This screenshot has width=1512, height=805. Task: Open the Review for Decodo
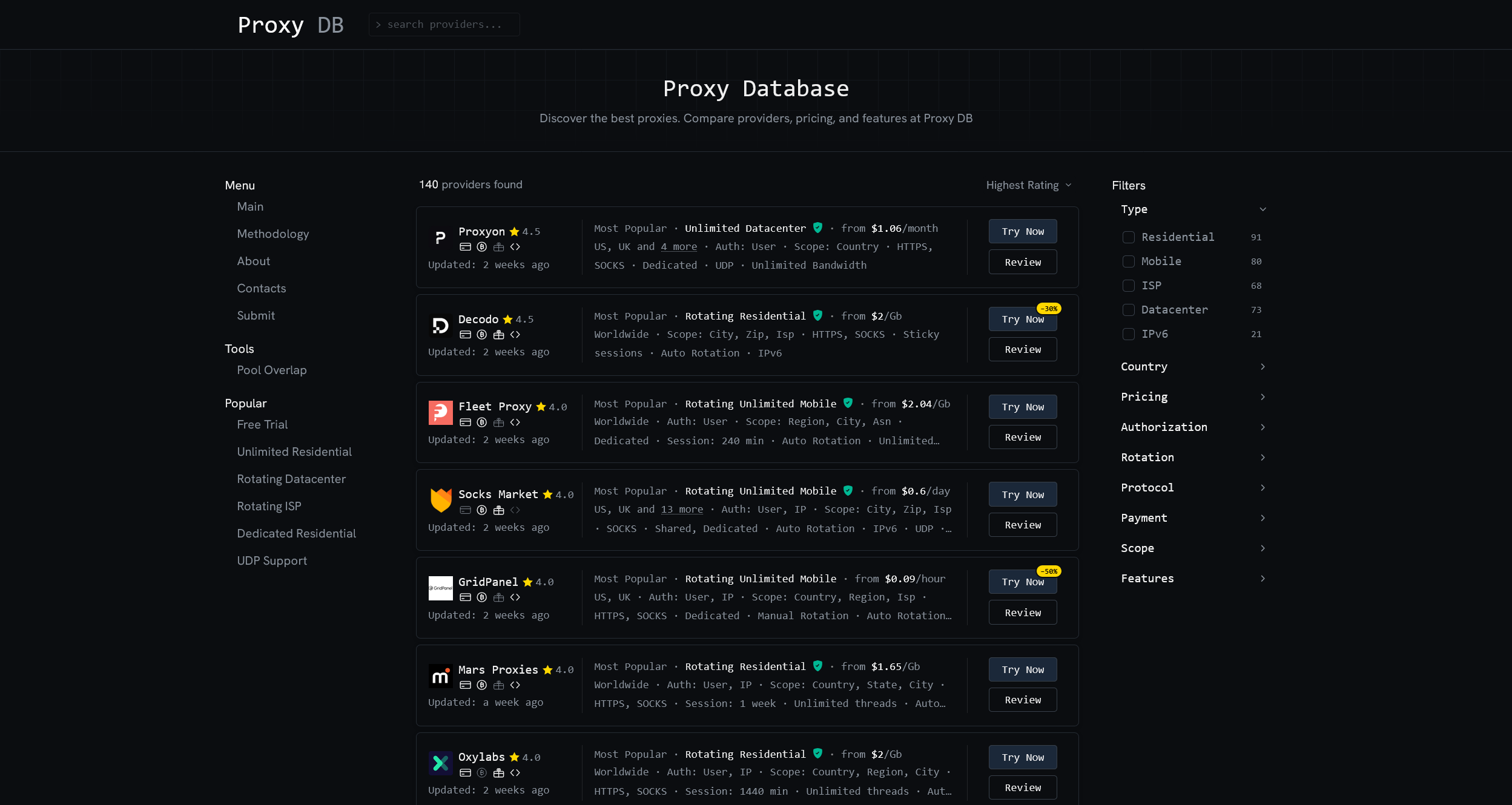(1023, 349)
